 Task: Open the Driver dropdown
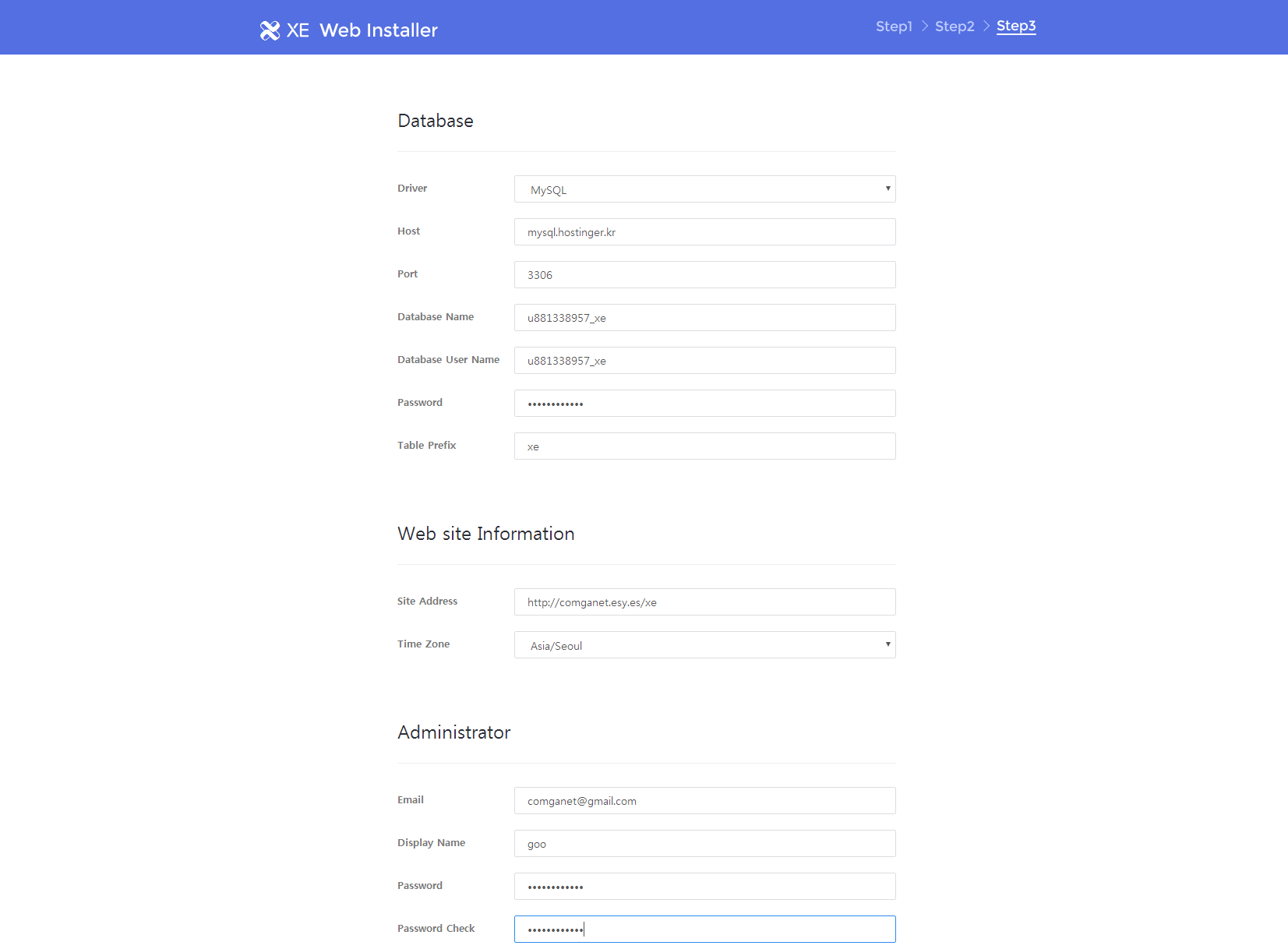pos(704,189)
